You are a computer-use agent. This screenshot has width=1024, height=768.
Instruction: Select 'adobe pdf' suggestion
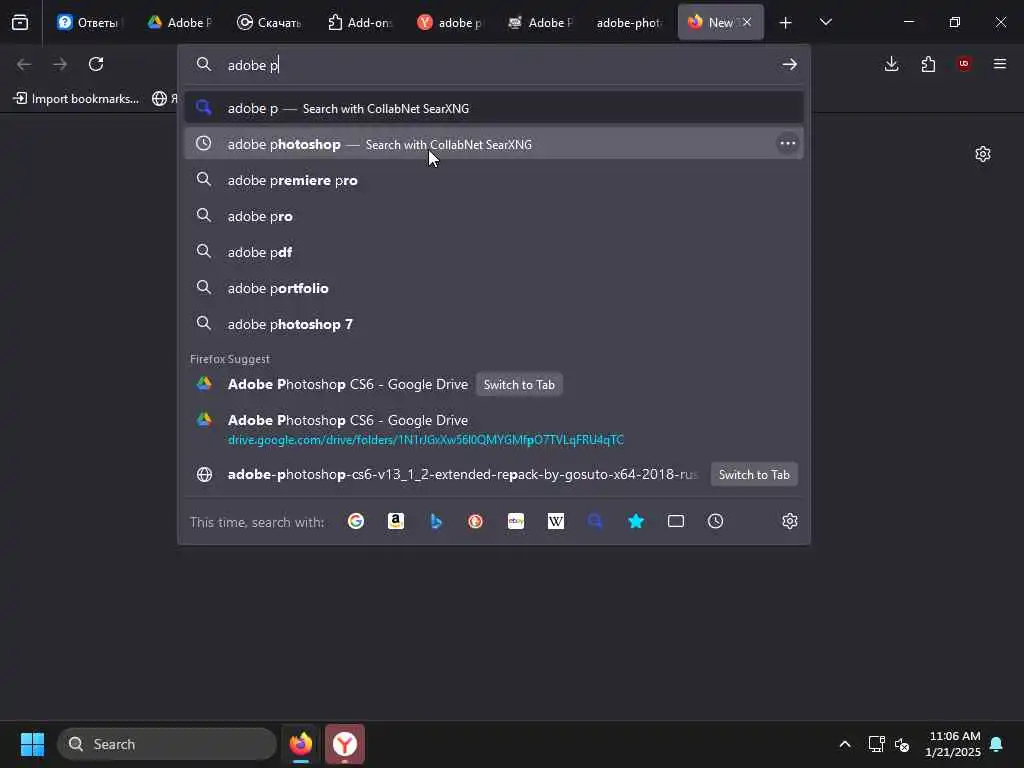coord(494,252)
